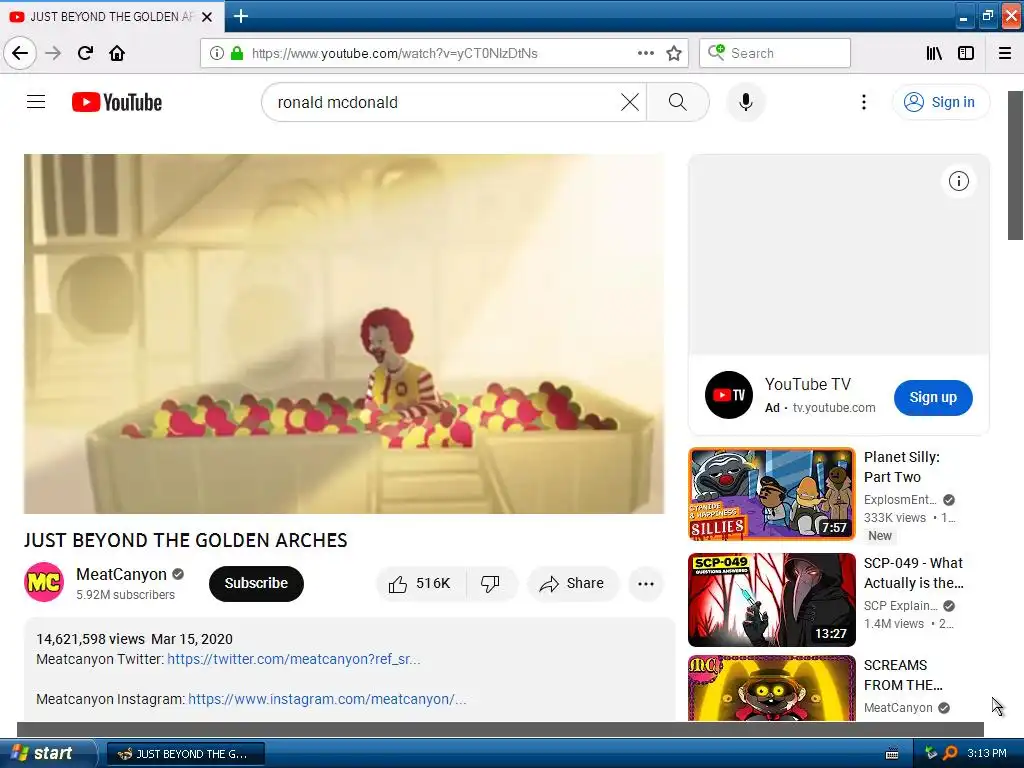This screenshot has height=768, width=1024.
Task: Open SCREAMS FROM THE video title
Action: 903,675
